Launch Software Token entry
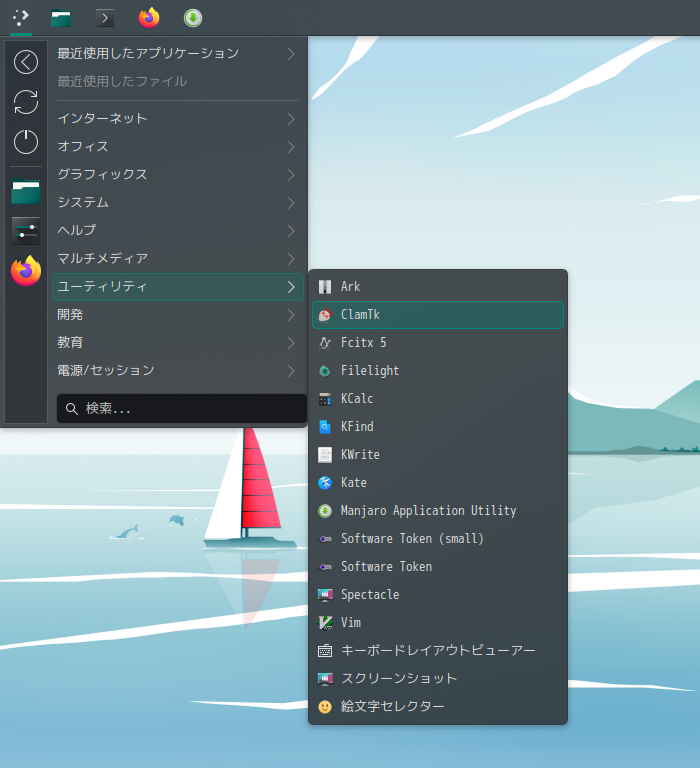The image size is (700, 768). coord(438,567)
